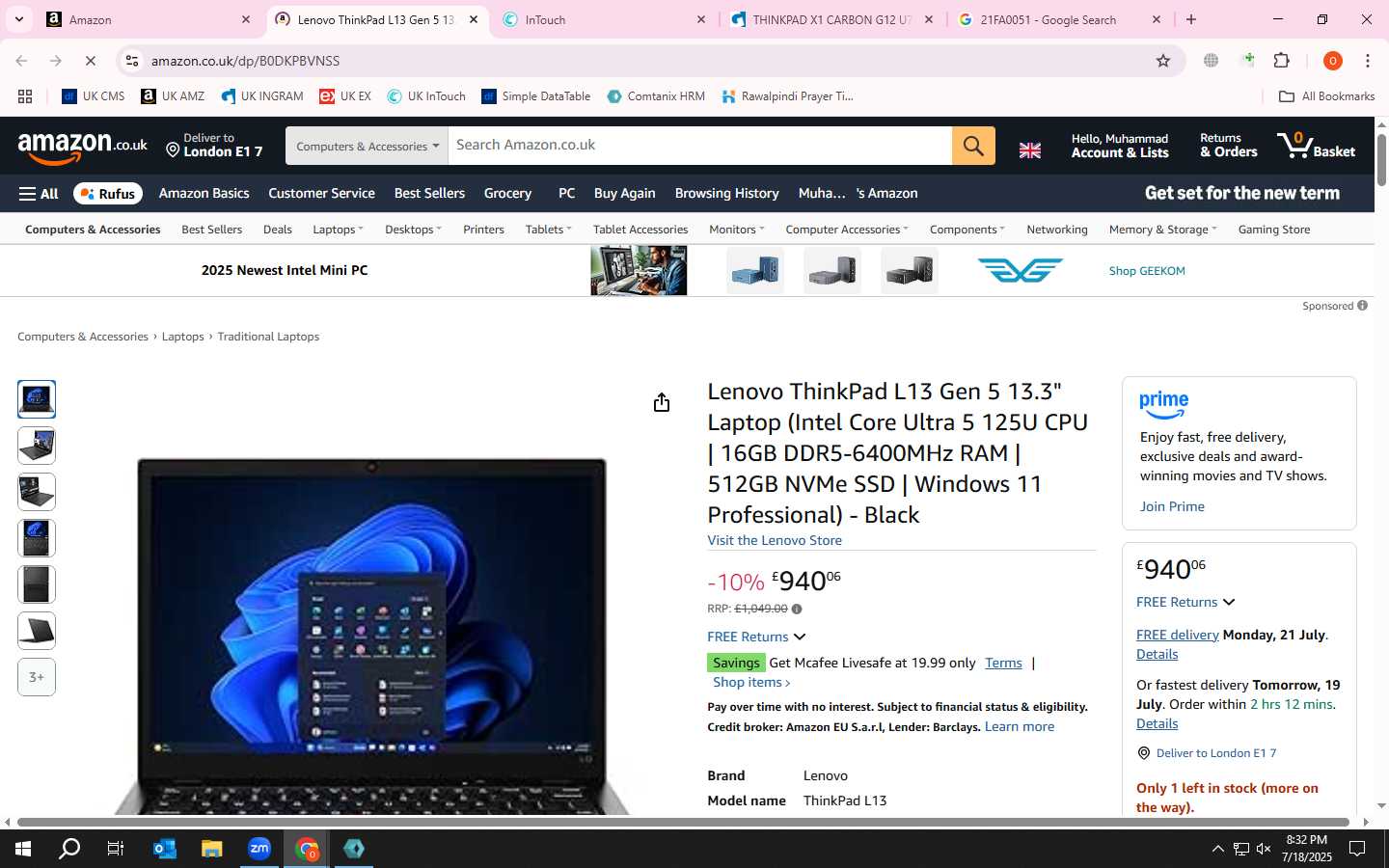Expand the Laptops submenu

coord(338,230)
